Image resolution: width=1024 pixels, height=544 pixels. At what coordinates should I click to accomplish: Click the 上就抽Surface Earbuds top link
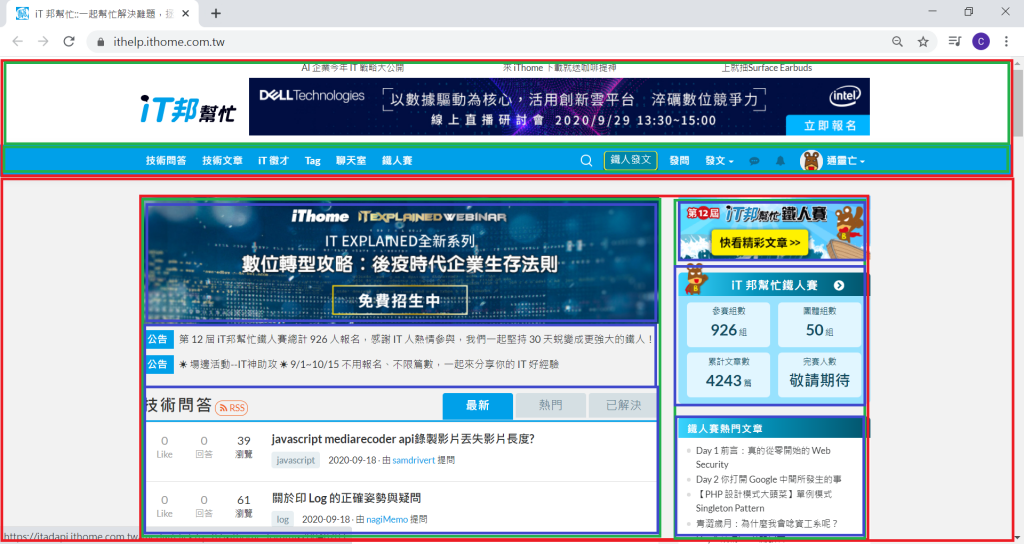(767, 68)
